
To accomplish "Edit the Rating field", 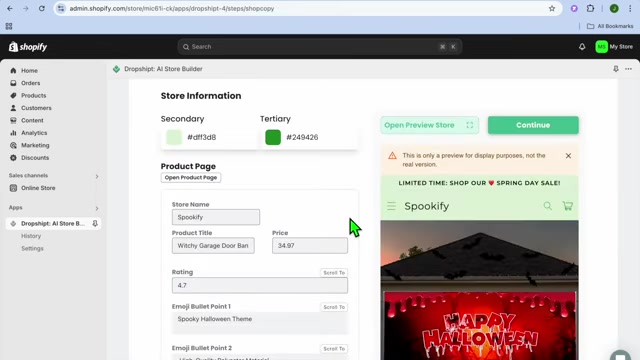I will [x=260, y=285].
